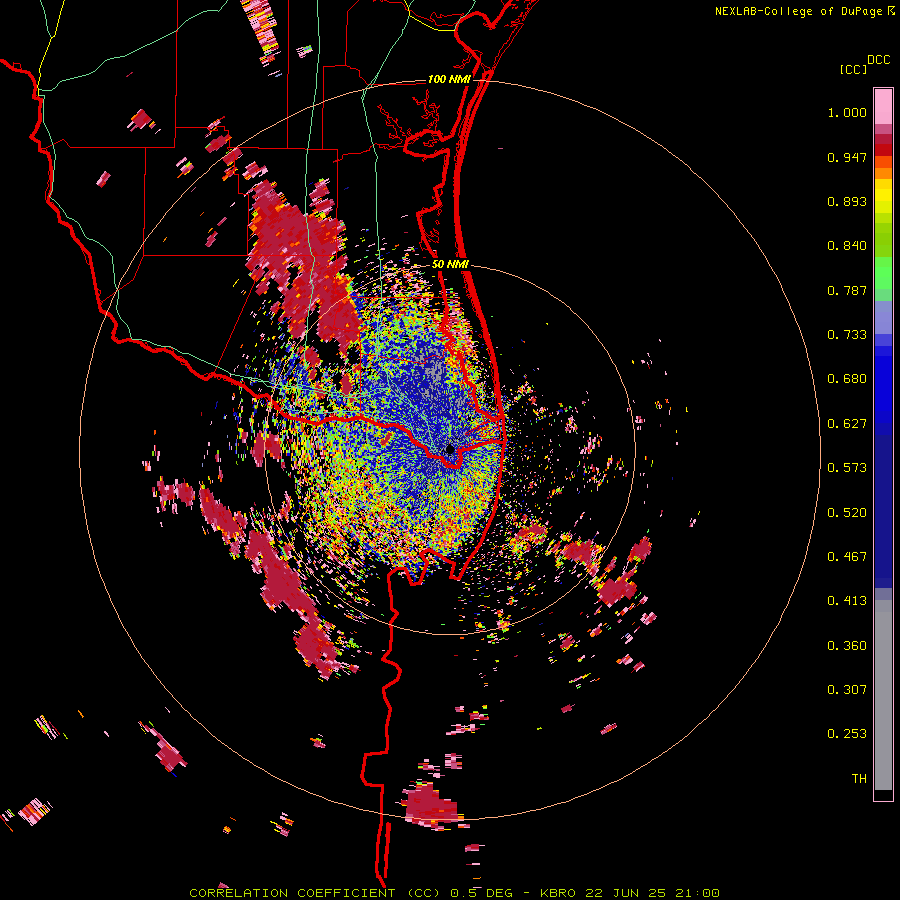900x900 pixels.
Task: Click the 0.840 color scale value
Action: click(x=847, y=246)
